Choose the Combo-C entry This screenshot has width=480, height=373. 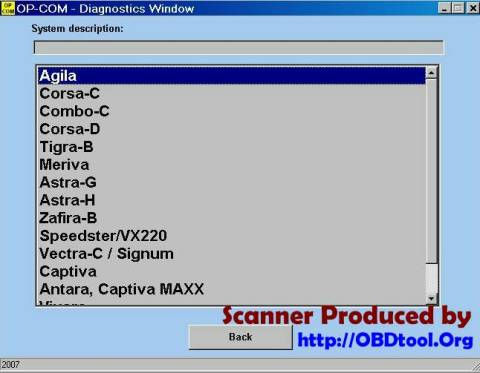coord(232,111)
